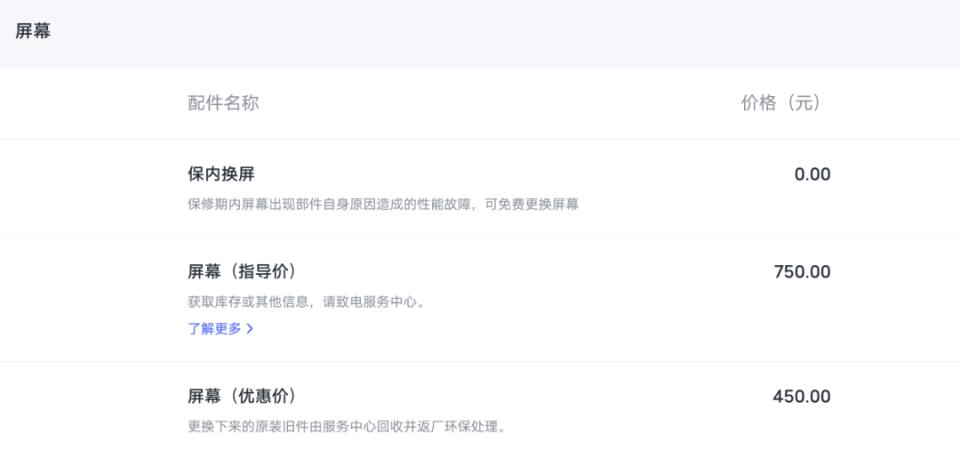Select the 保内换屏 item title
Screen dimensions: 960x458
[220, 175]
